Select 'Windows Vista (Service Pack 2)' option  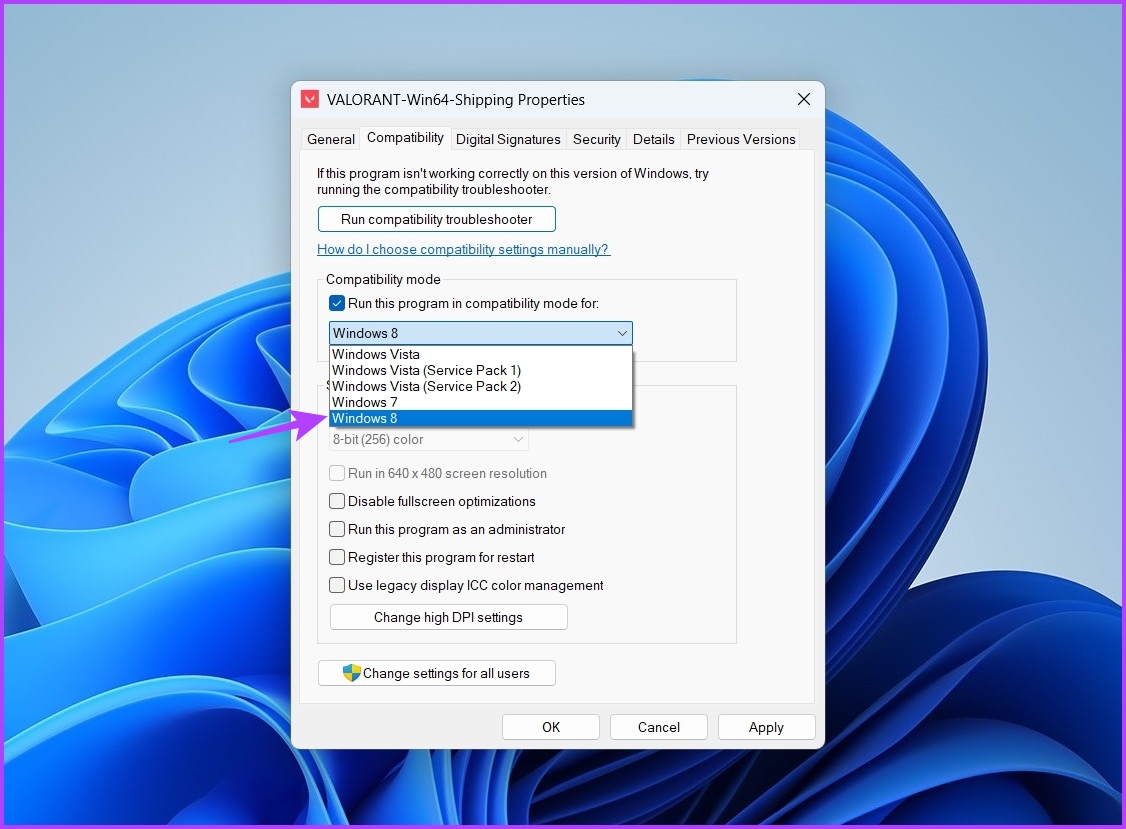click(426, 386)
